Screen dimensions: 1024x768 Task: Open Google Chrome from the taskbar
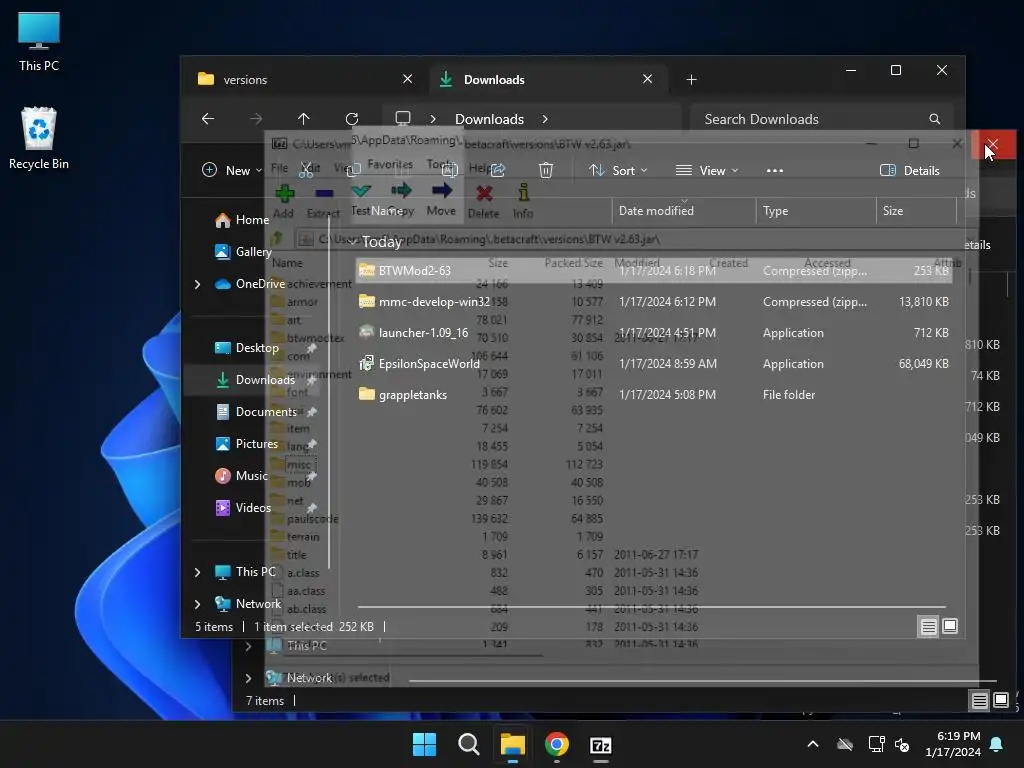(556, 744)
